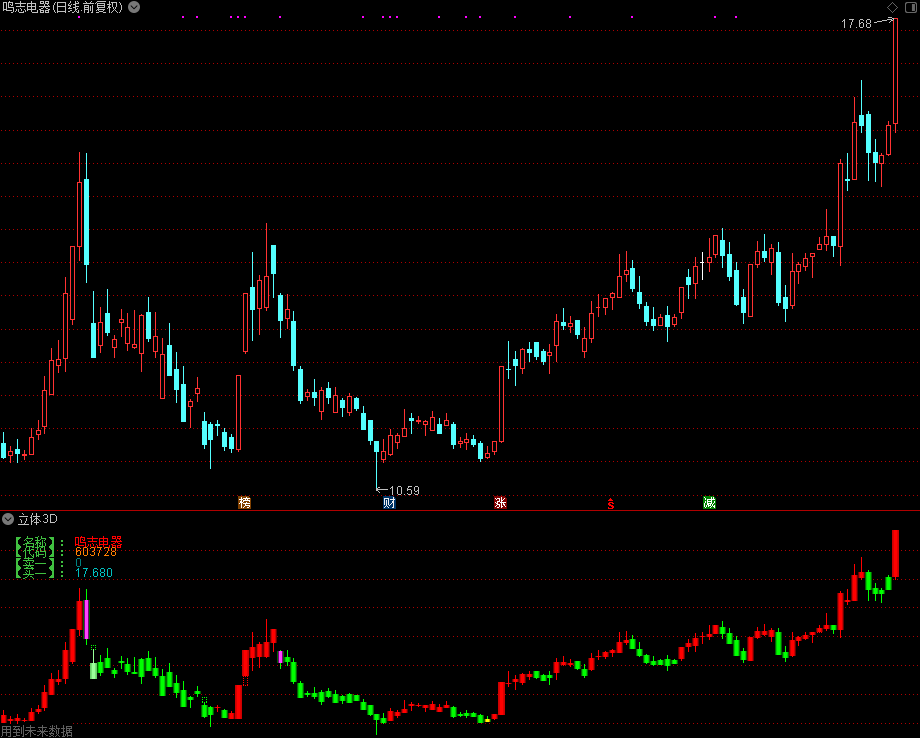
Task: Open the red S marker
Action: click(x=611, y=503)
